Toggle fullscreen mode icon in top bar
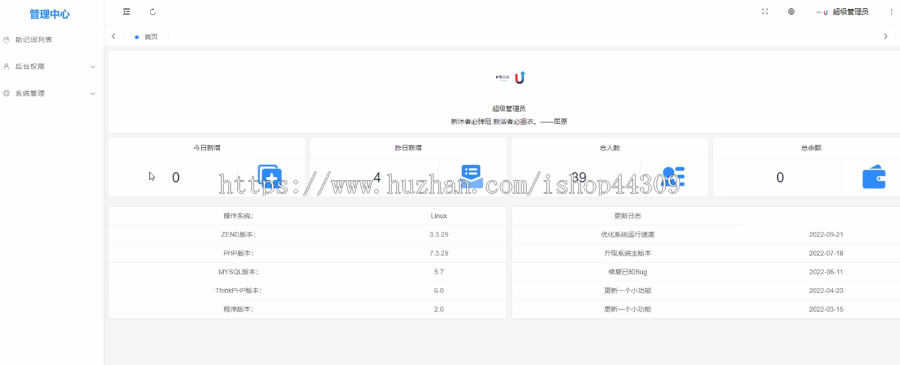900x365 pixels. tap(765, 11)
